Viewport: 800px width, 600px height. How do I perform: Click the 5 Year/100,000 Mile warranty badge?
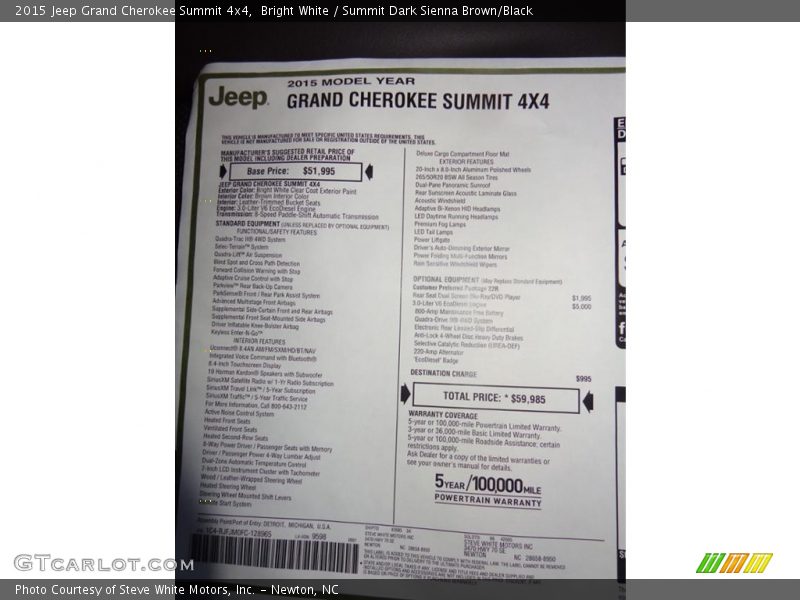[488, 489]
